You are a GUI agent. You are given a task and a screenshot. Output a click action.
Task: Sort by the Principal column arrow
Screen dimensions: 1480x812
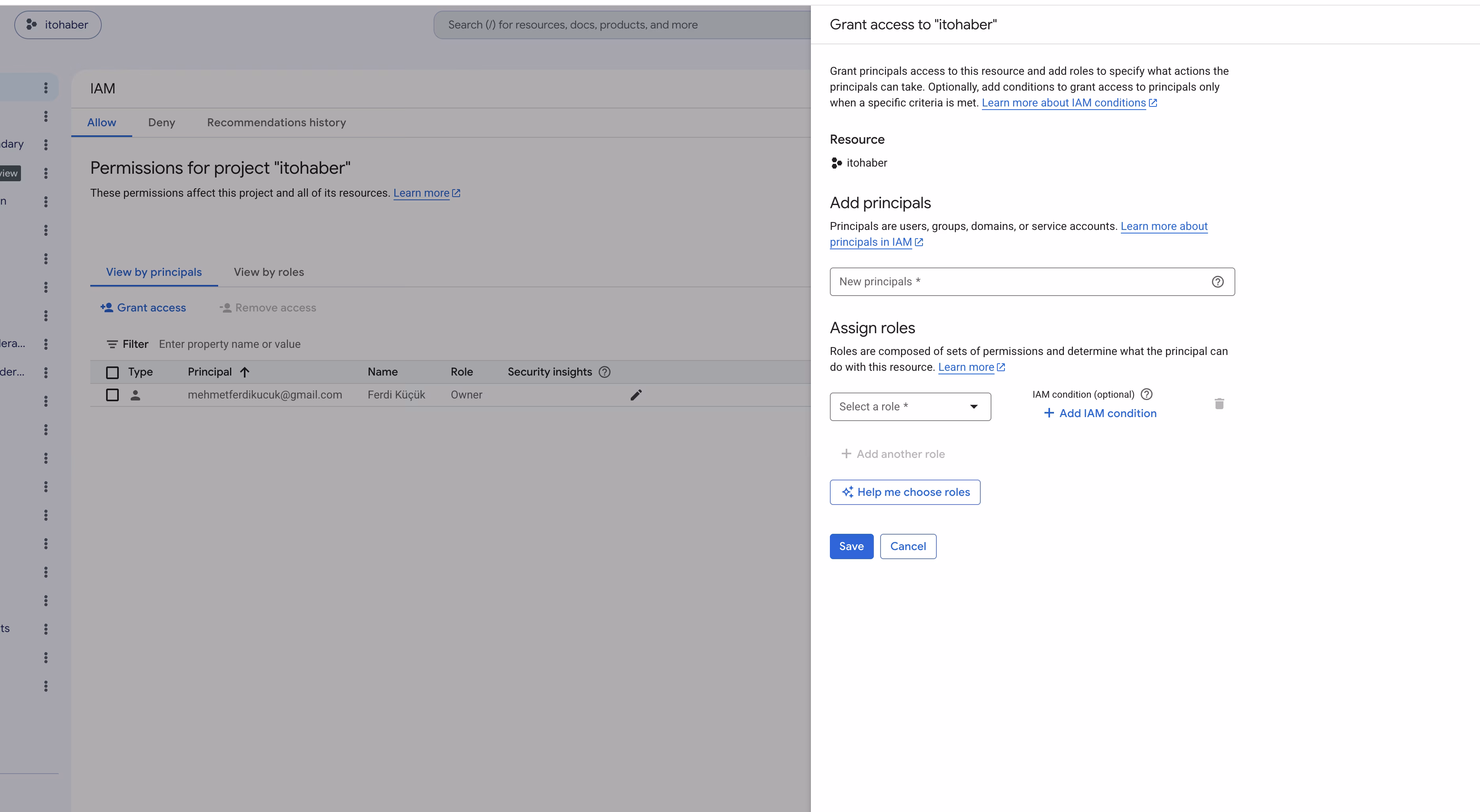(x=245, y=372)
